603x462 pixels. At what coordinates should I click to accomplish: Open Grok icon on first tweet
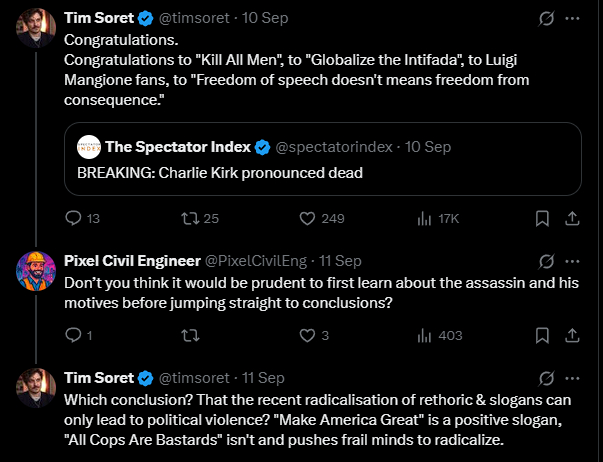click(x=547, y=18)
